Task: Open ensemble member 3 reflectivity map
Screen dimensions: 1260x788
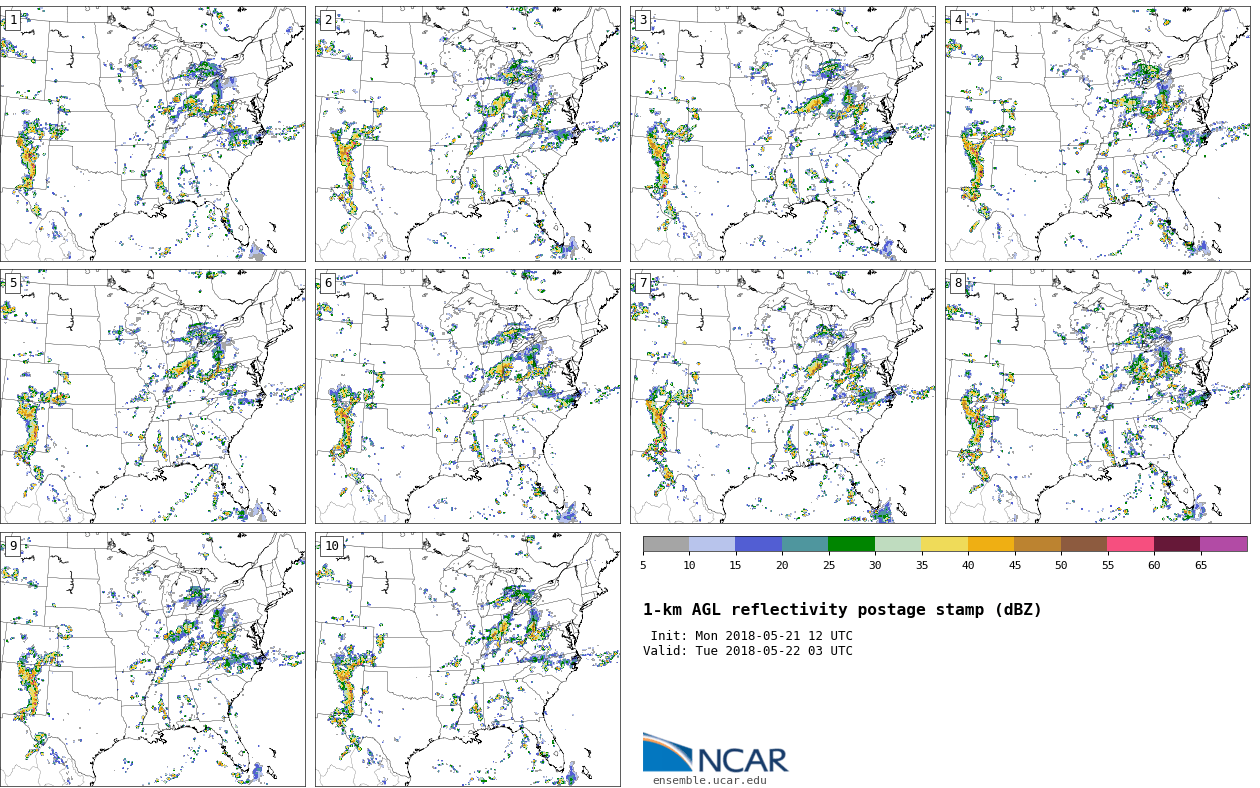Action: pyautogui.click(x=782, y=134)
